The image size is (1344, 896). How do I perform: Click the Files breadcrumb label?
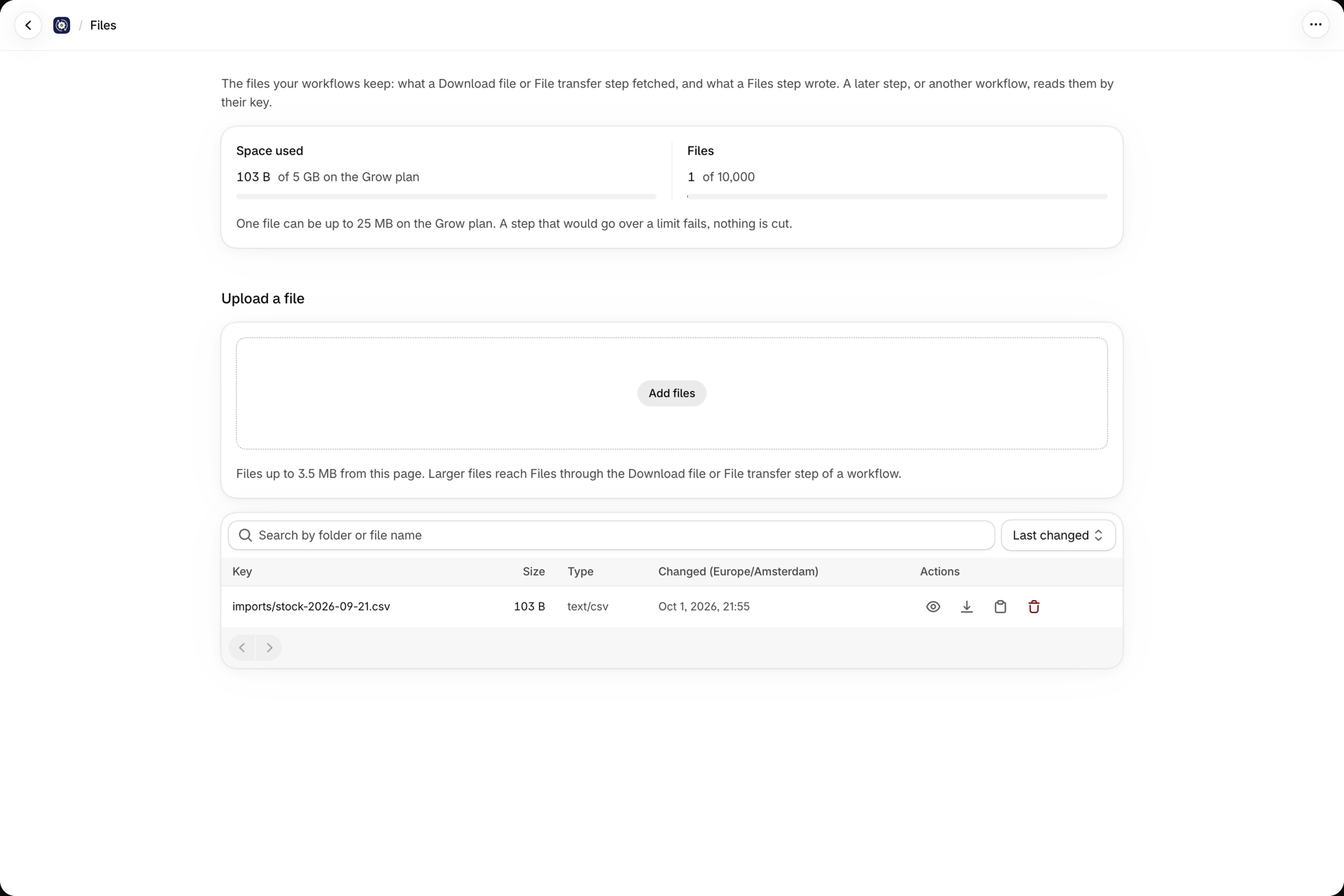103,25
